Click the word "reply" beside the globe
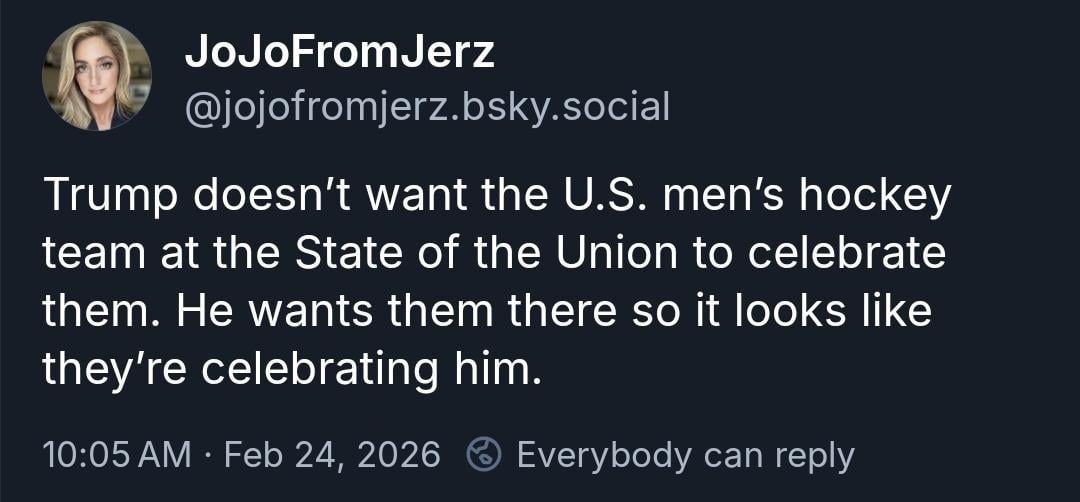The height and width of the screenshot is (502, 1080). click(x=806, y=455)
